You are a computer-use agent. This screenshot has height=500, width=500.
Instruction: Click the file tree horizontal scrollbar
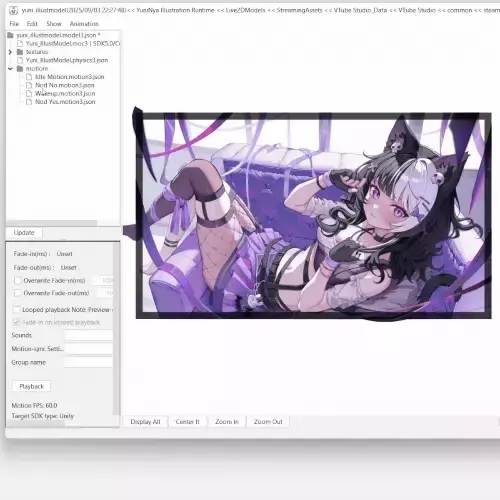point(52,223)
